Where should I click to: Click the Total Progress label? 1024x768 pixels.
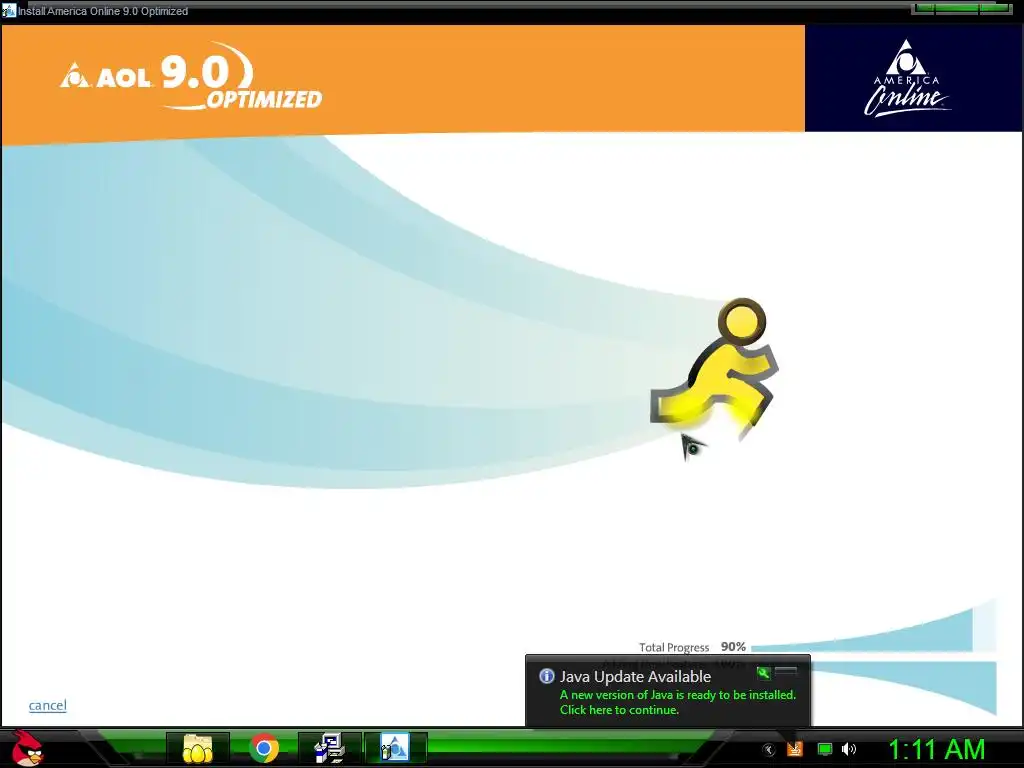point(674,647)
